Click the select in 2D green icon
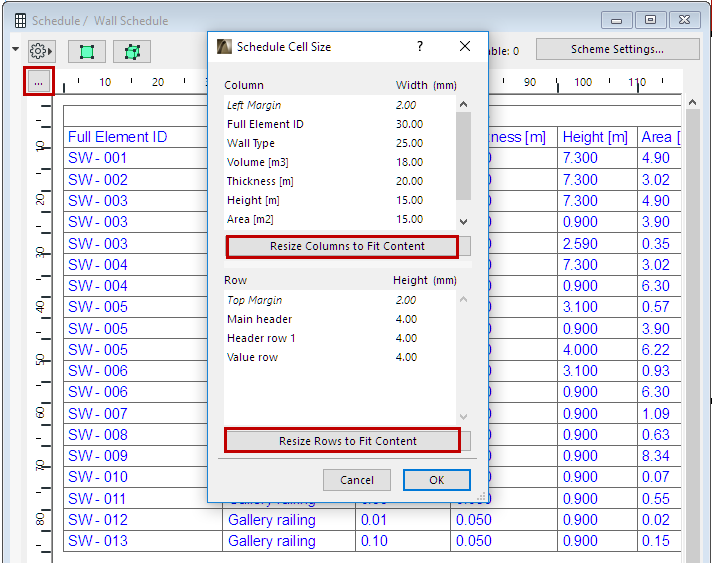 (x=86, y=51)
